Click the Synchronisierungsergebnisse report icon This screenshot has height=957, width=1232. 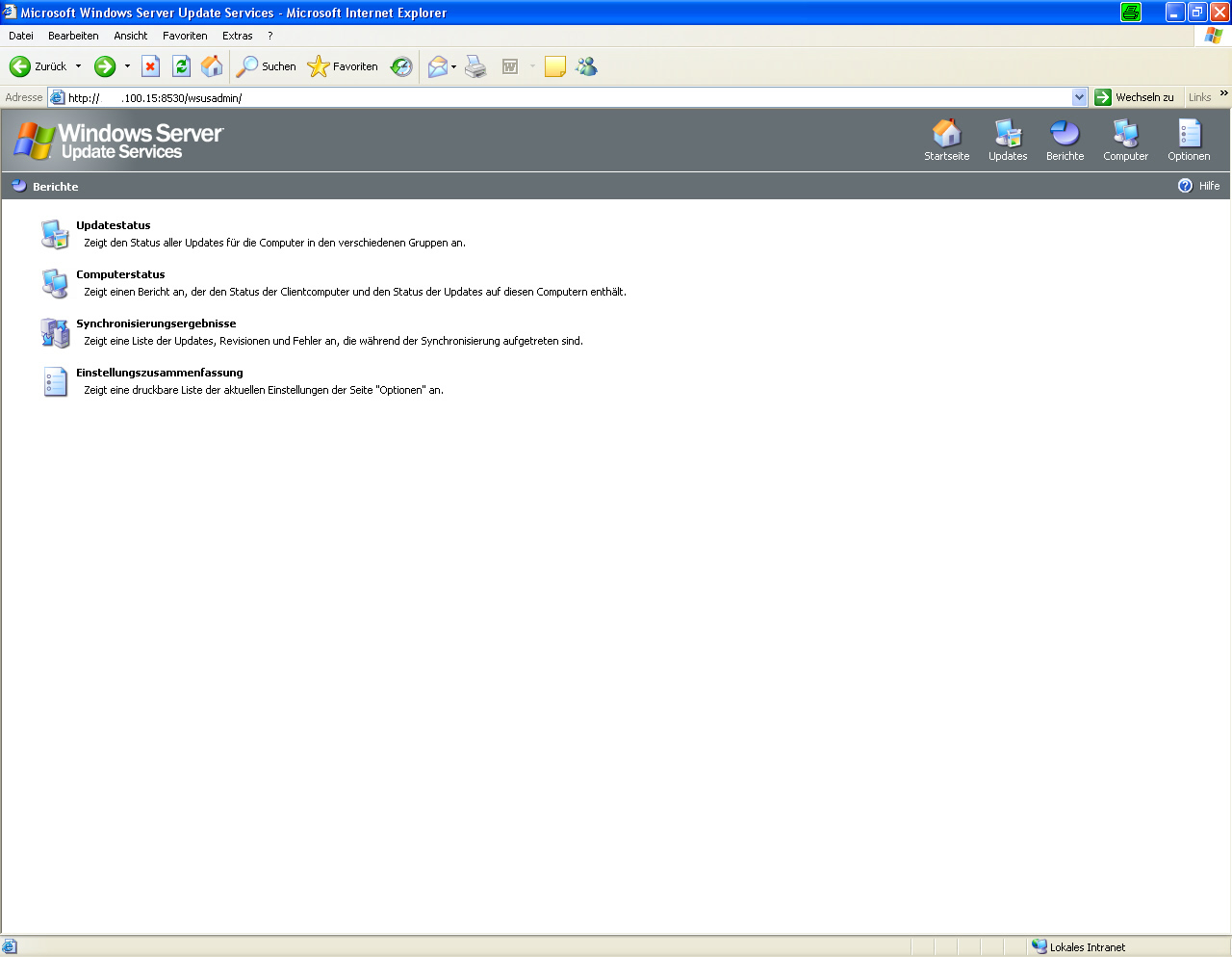(x=55, y=332)
